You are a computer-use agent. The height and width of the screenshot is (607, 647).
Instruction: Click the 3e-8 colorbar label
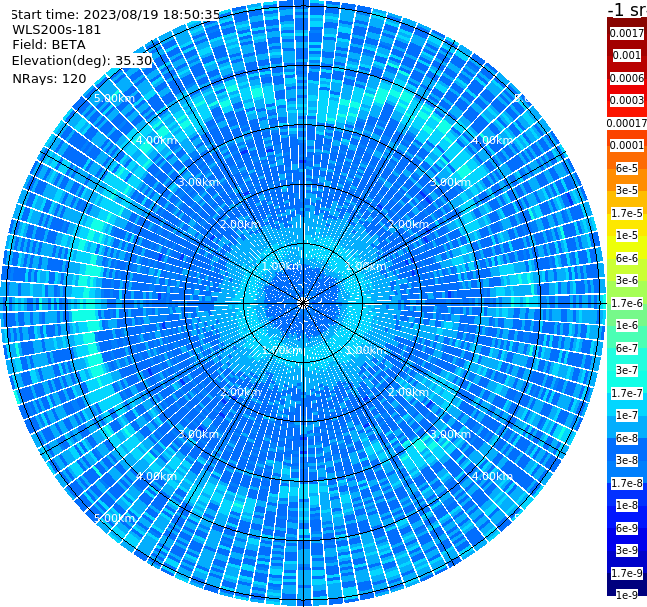click(x=627, y=460)
